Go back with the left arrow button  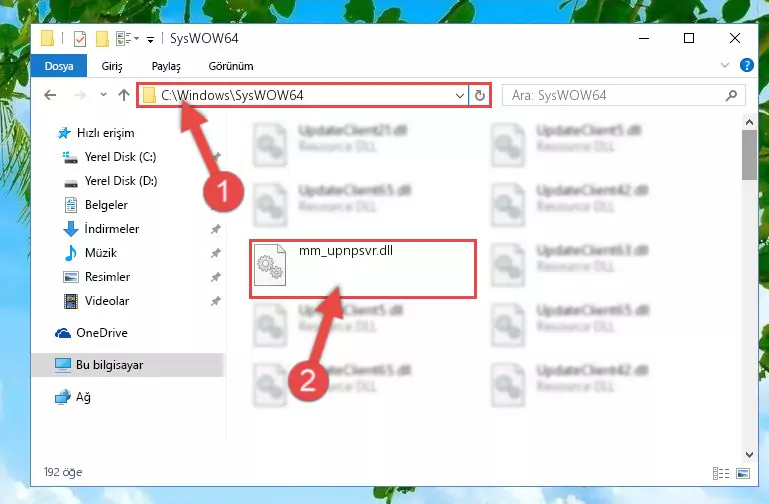(51, 95)
